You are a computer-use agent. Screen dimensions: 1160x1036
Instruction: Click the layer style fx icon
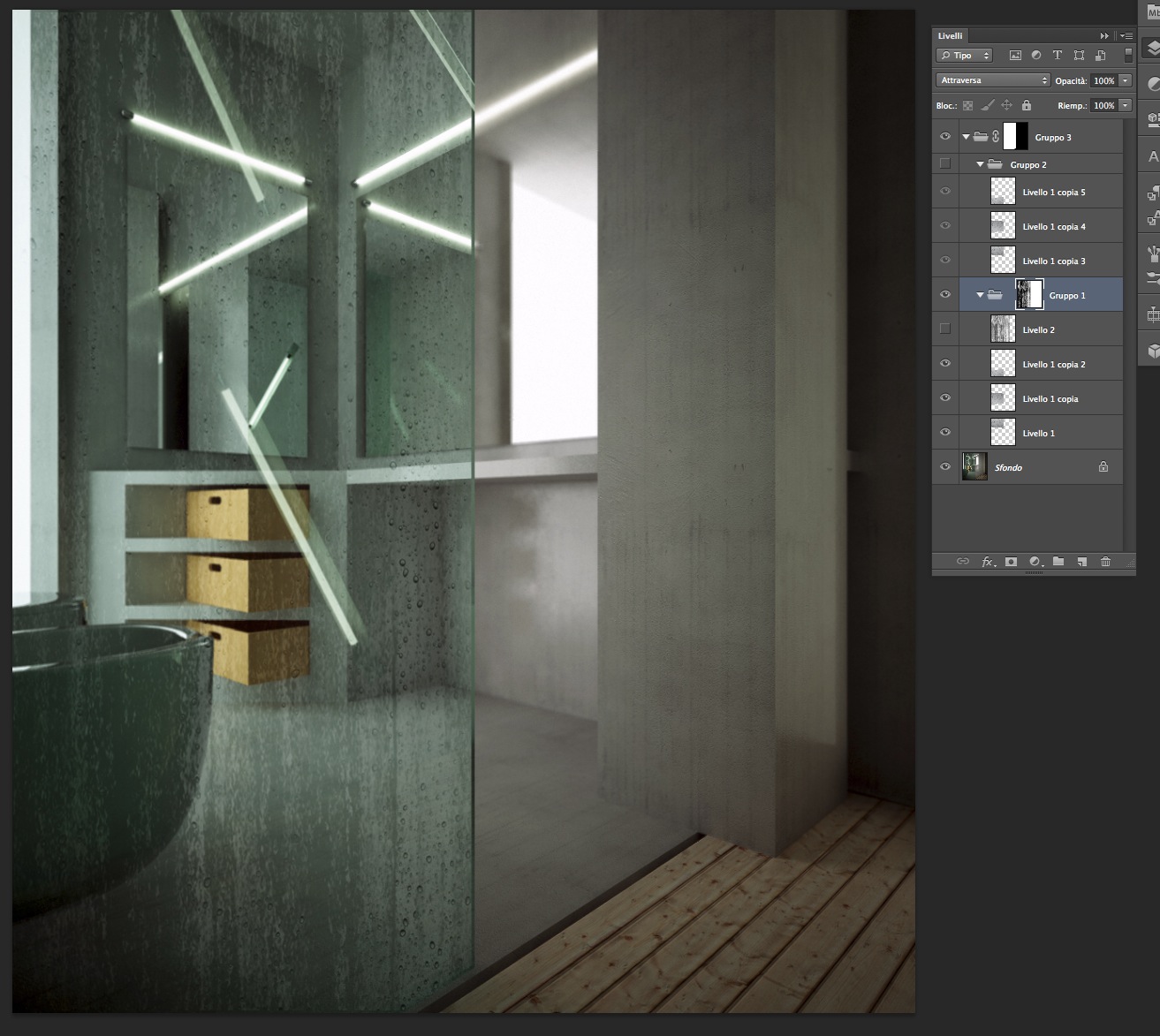[x=988, y=562]
